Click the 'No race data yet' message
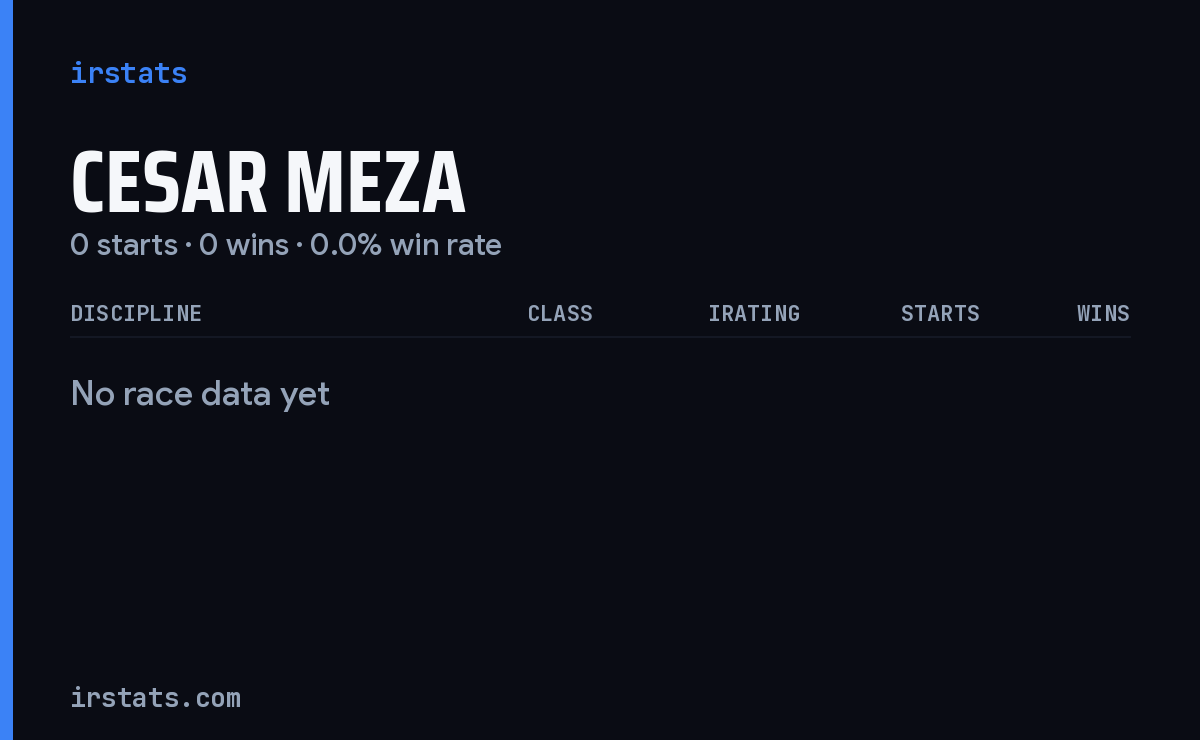 click(x=200, y=394)
